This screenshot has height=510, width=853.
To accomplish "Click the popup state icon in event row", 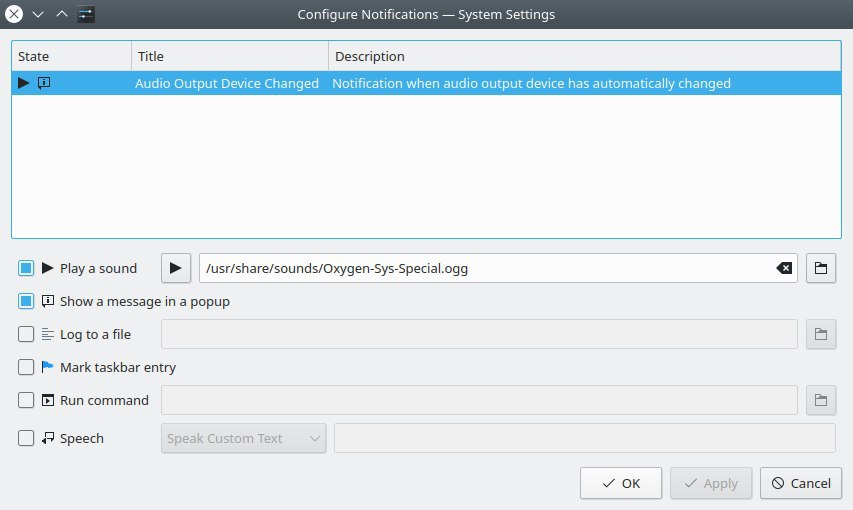I will coord(44,83).
